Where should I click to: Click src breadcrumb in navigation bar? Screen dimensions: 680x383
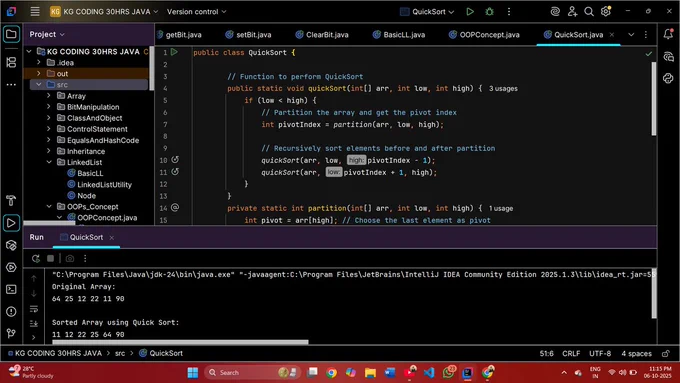120,354
